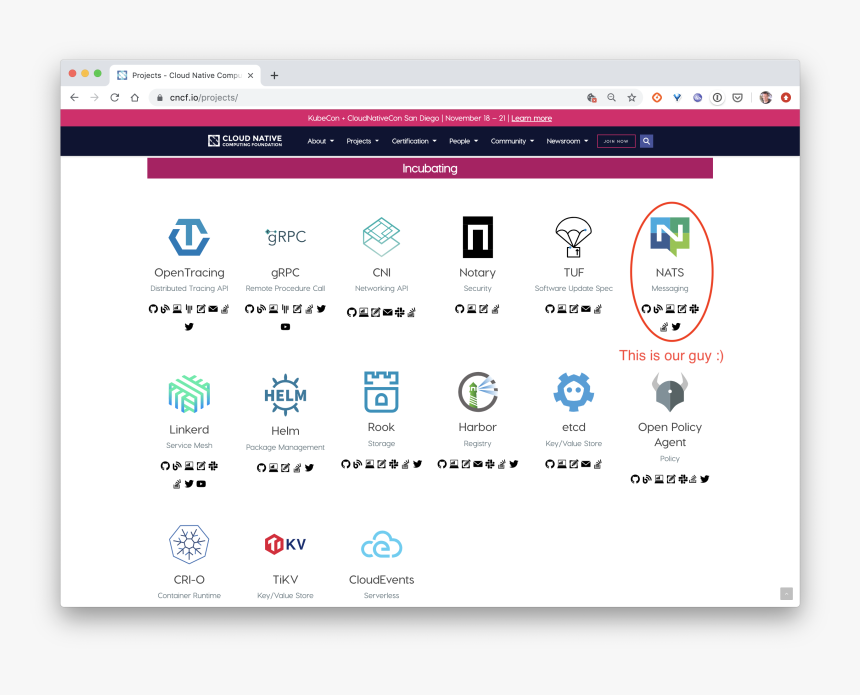Open Harbor's Twitter icon
This screenshot has width=860, height=695.
[x=513, y=464]
